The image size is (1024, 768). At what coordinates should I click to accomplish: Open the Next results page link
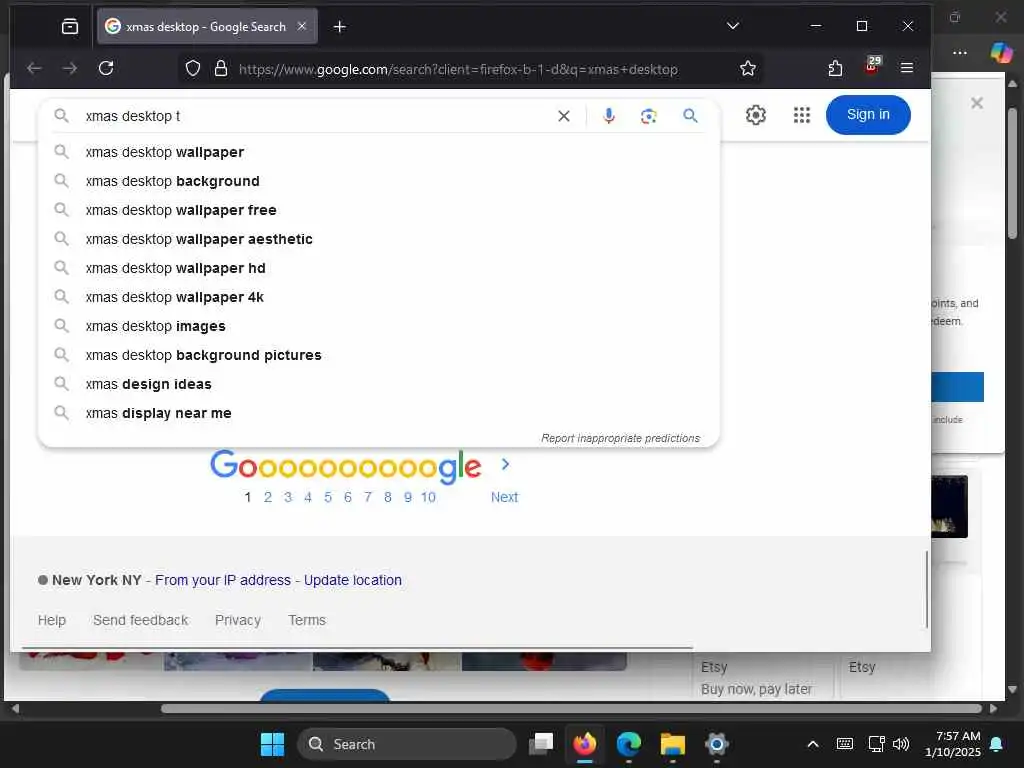click(504, 497)
